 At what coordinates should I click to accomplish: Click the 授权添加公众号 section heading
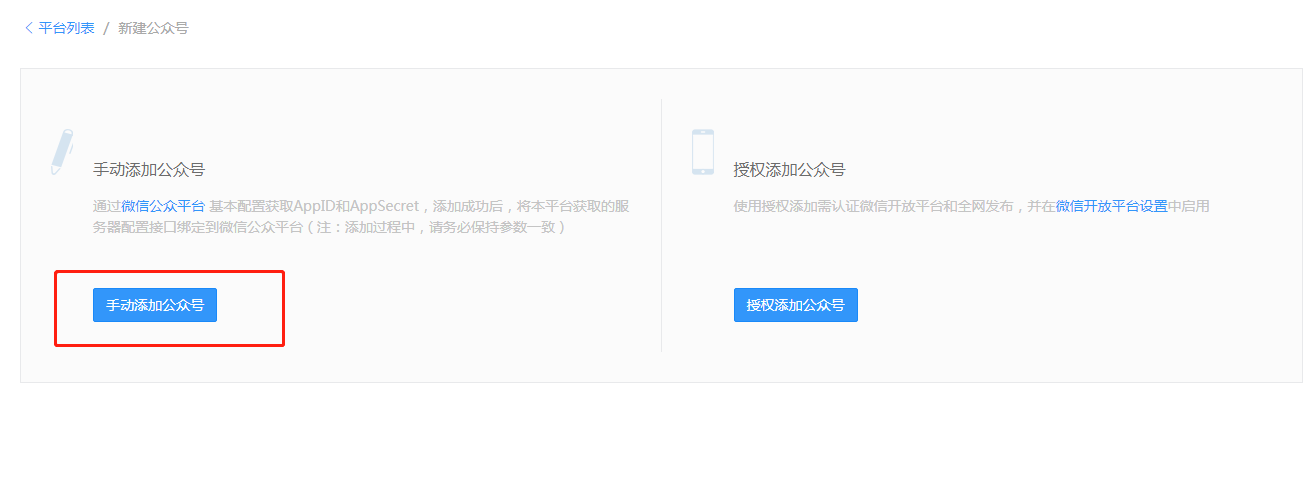[x=790, y=169]
